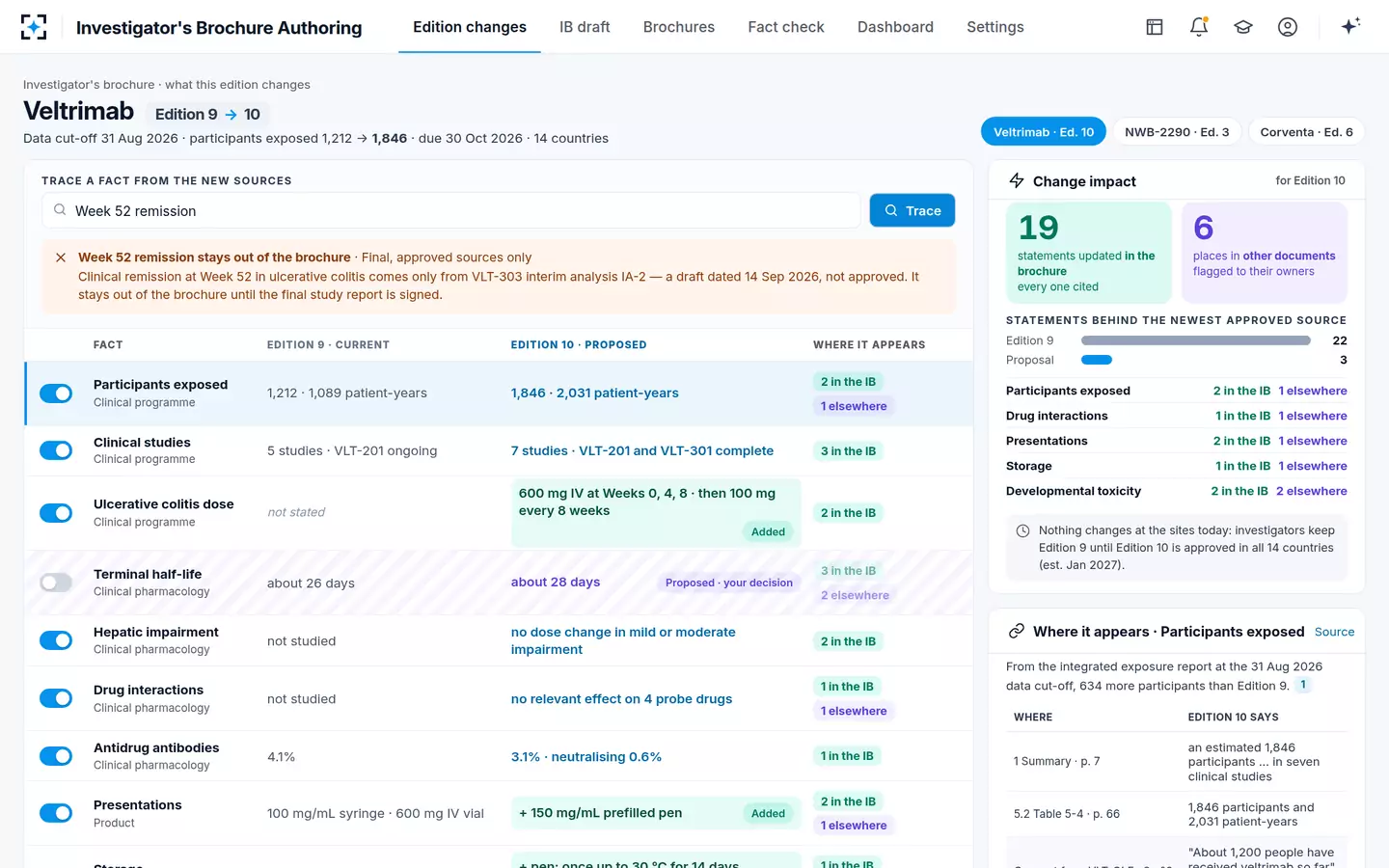Click the 19 statements updated card
Image resolution: width=1389 pixels, height=868 pixels.
(1088, 253)
